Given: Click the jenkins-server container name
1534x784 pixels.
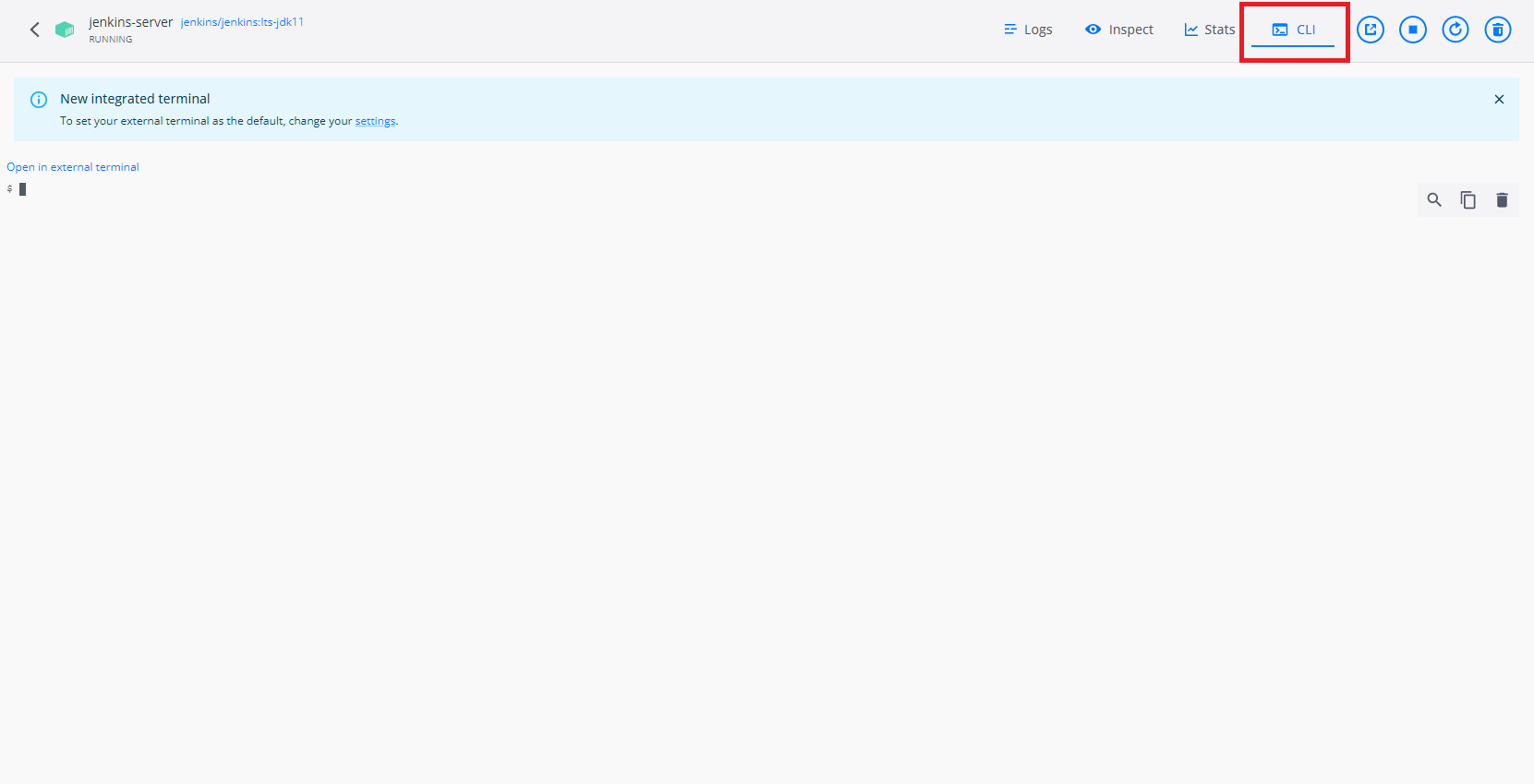Looking at the screenshot, I should click(x=131, y=22).
